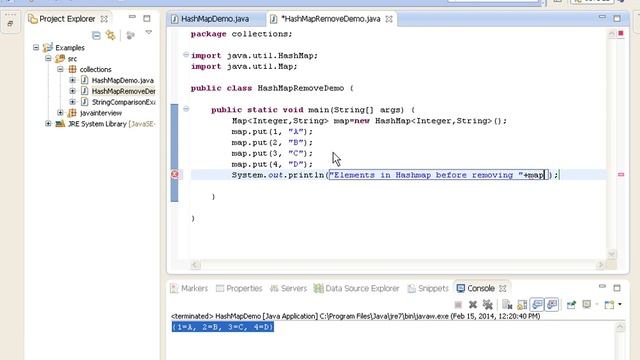Fold the import statements block
Screen dimensions: 640x360
click(186, 55)
